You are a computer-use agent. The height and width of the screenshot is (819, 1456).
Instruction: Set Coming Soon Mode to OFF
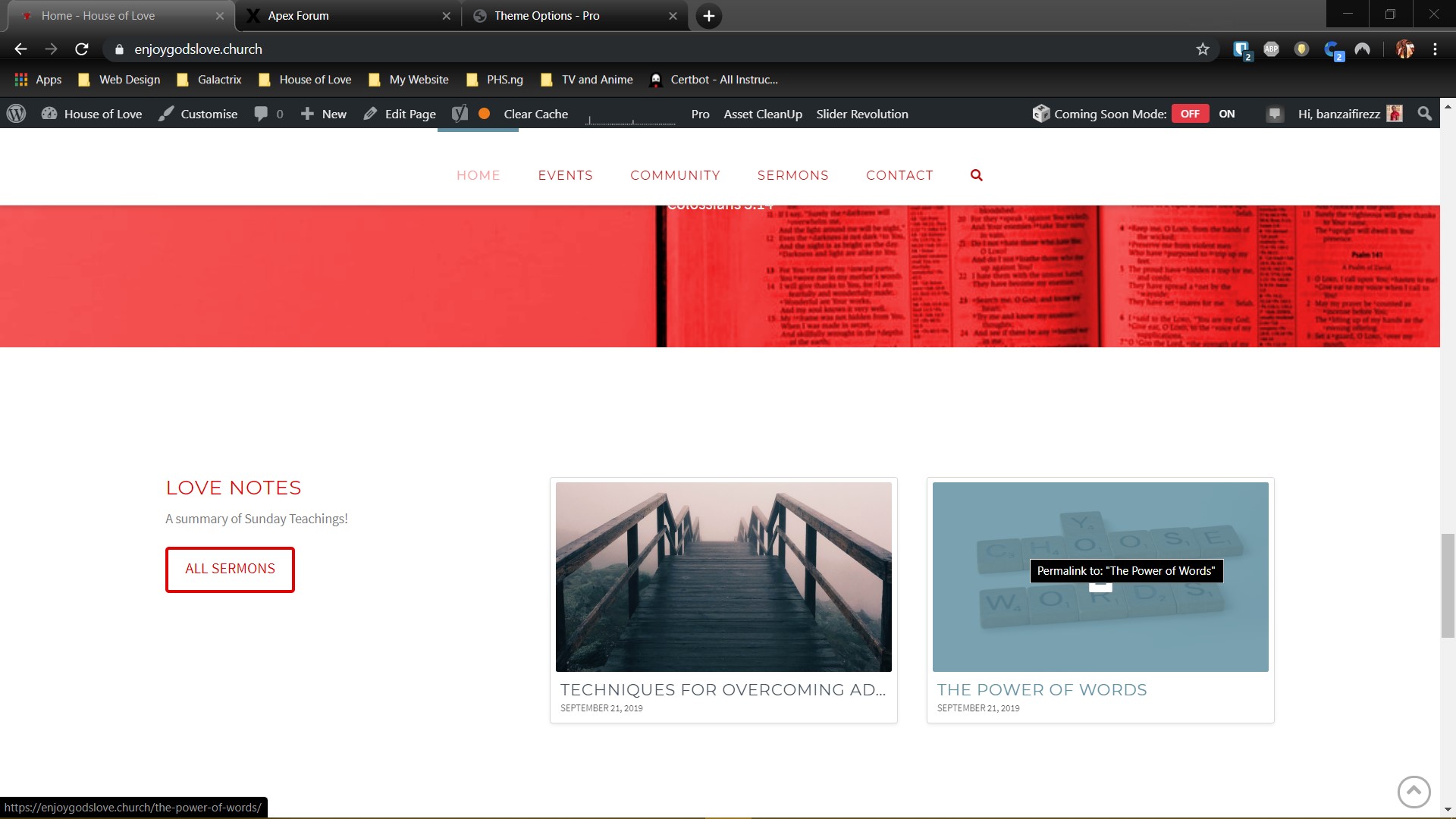tap(1190, 114)
